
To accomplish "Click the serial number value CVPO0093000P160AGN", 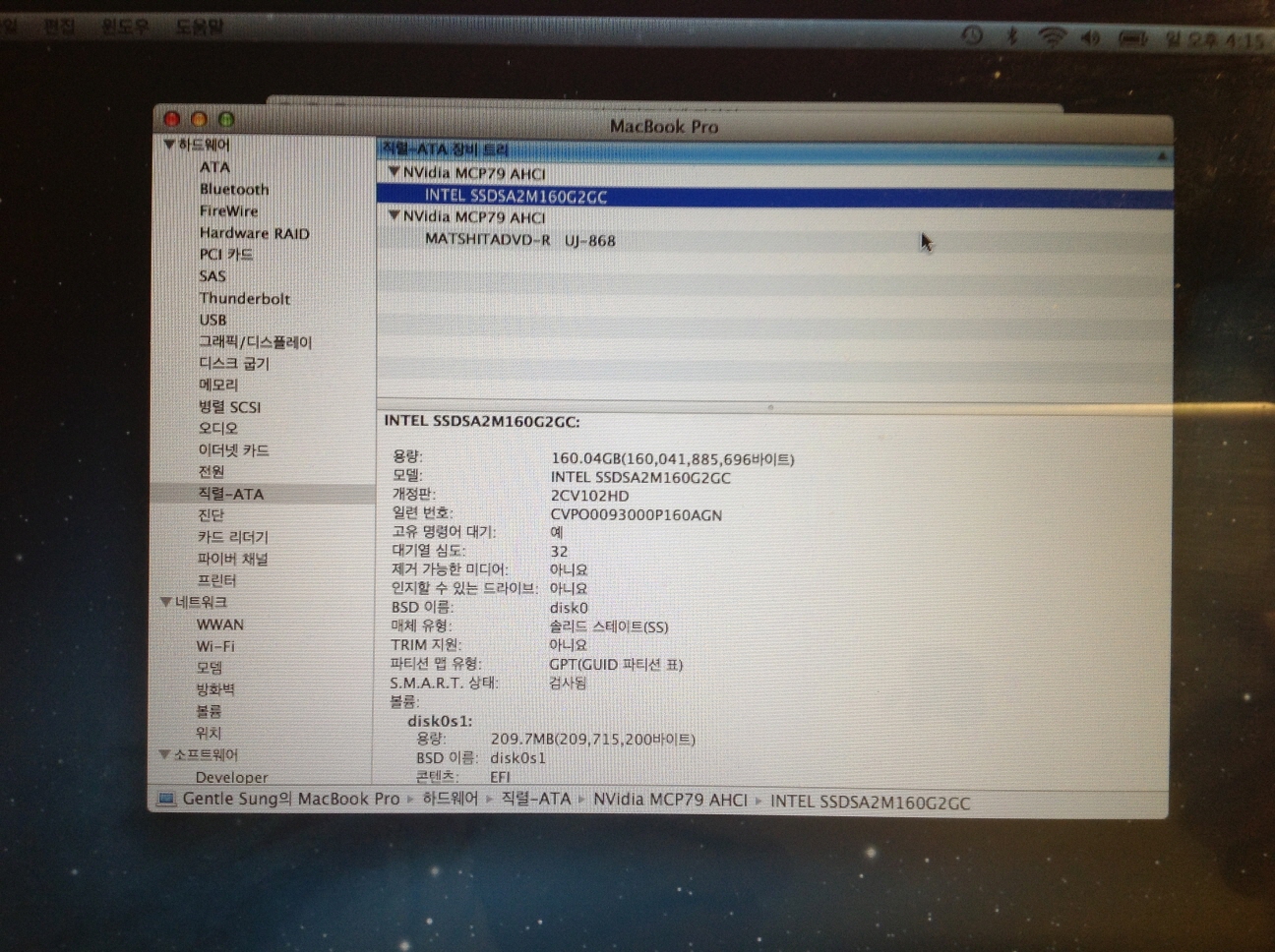I will coord(636,514).
